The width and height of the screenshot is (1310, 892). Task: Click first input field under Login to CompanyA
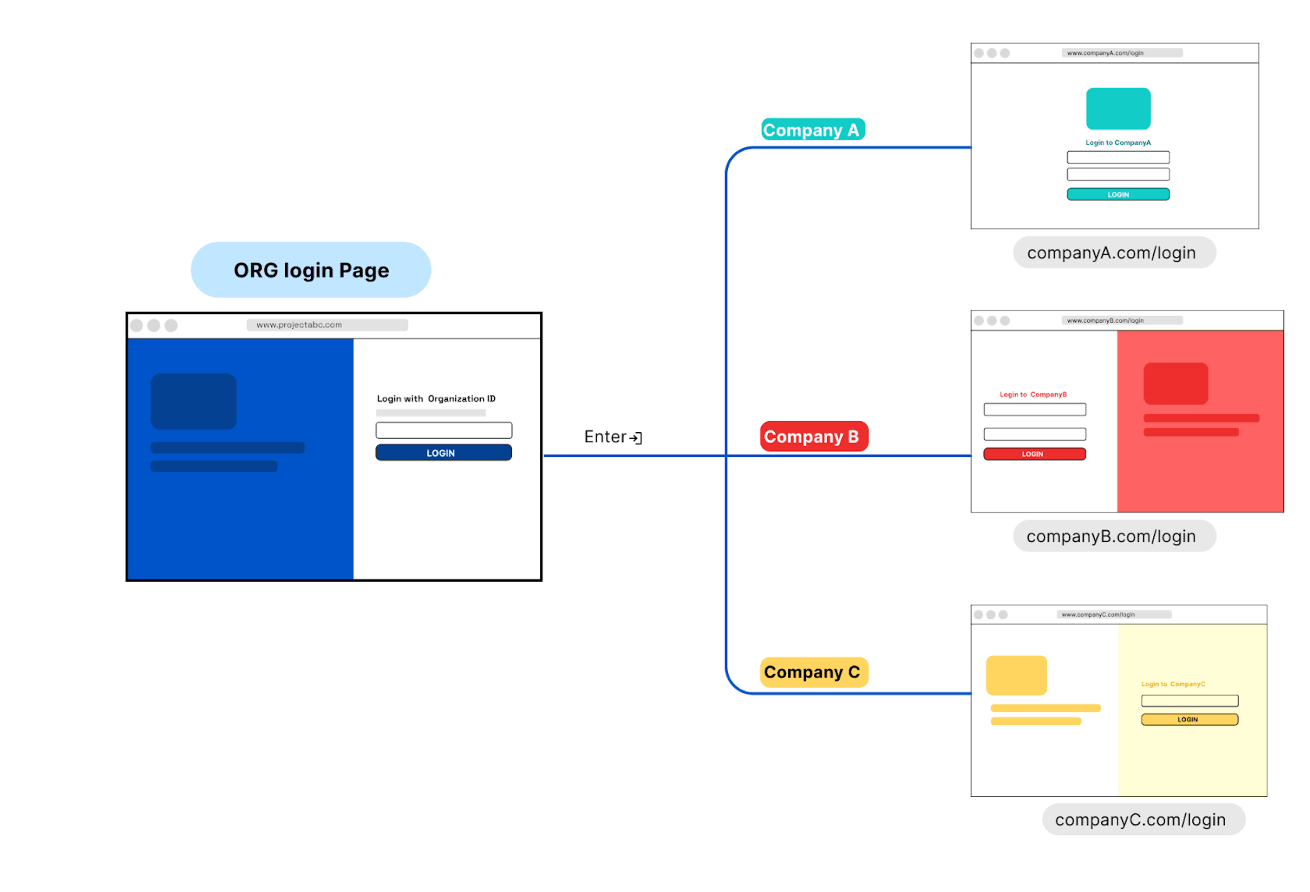coord(1118,157)
